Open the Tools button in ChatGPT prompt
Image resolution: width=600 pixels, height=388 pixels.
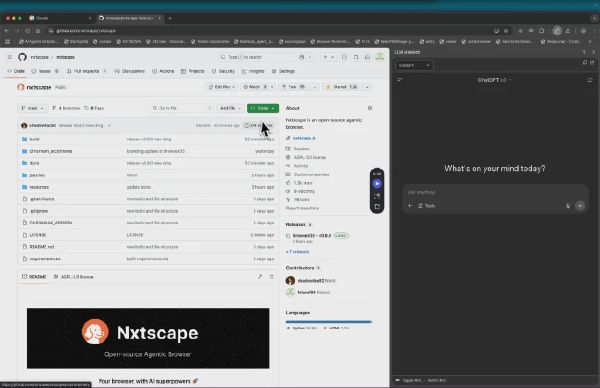pos(426,206)
